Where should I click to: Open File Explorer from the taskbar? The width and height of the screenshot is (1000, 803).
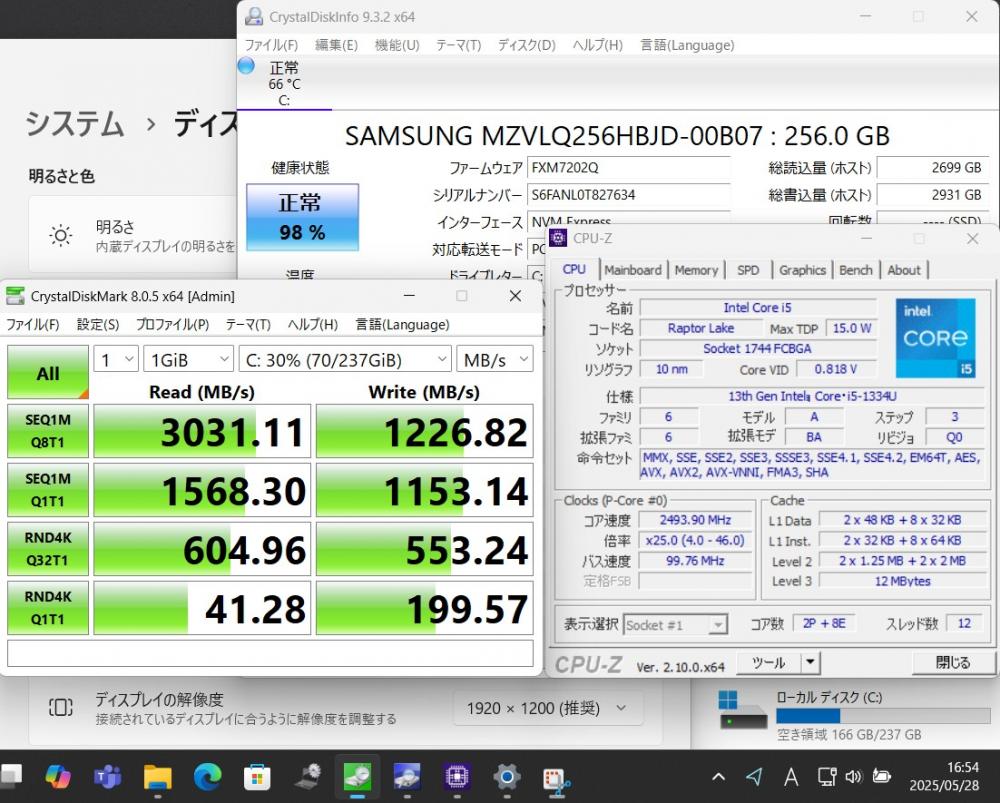click(158, 777)
